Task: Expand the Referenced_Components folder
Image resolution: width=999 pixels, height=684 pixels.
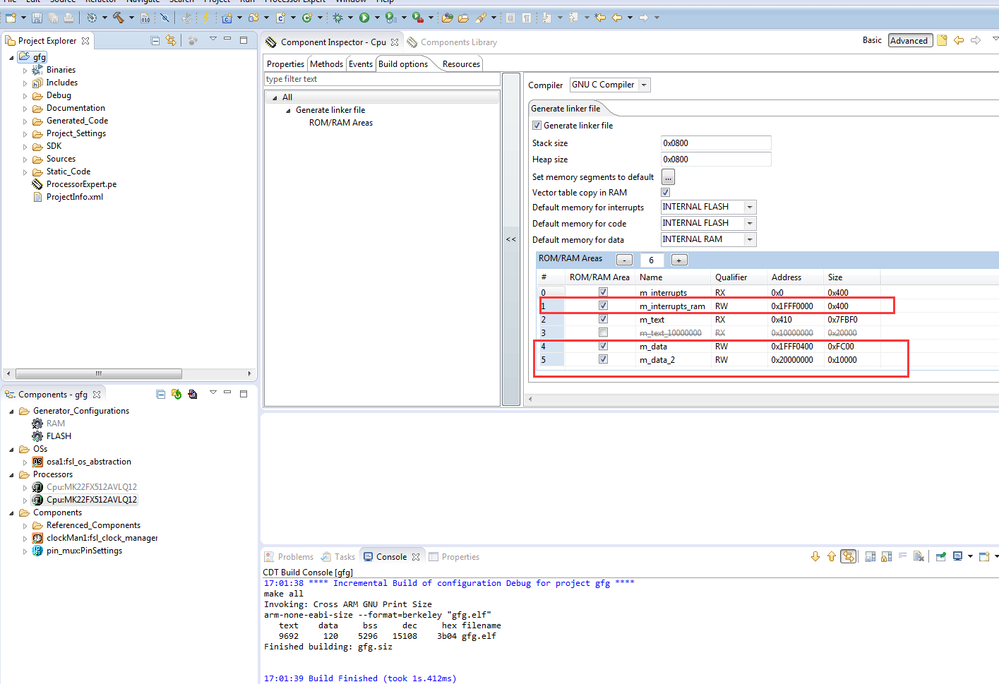Action: (25, 525)
